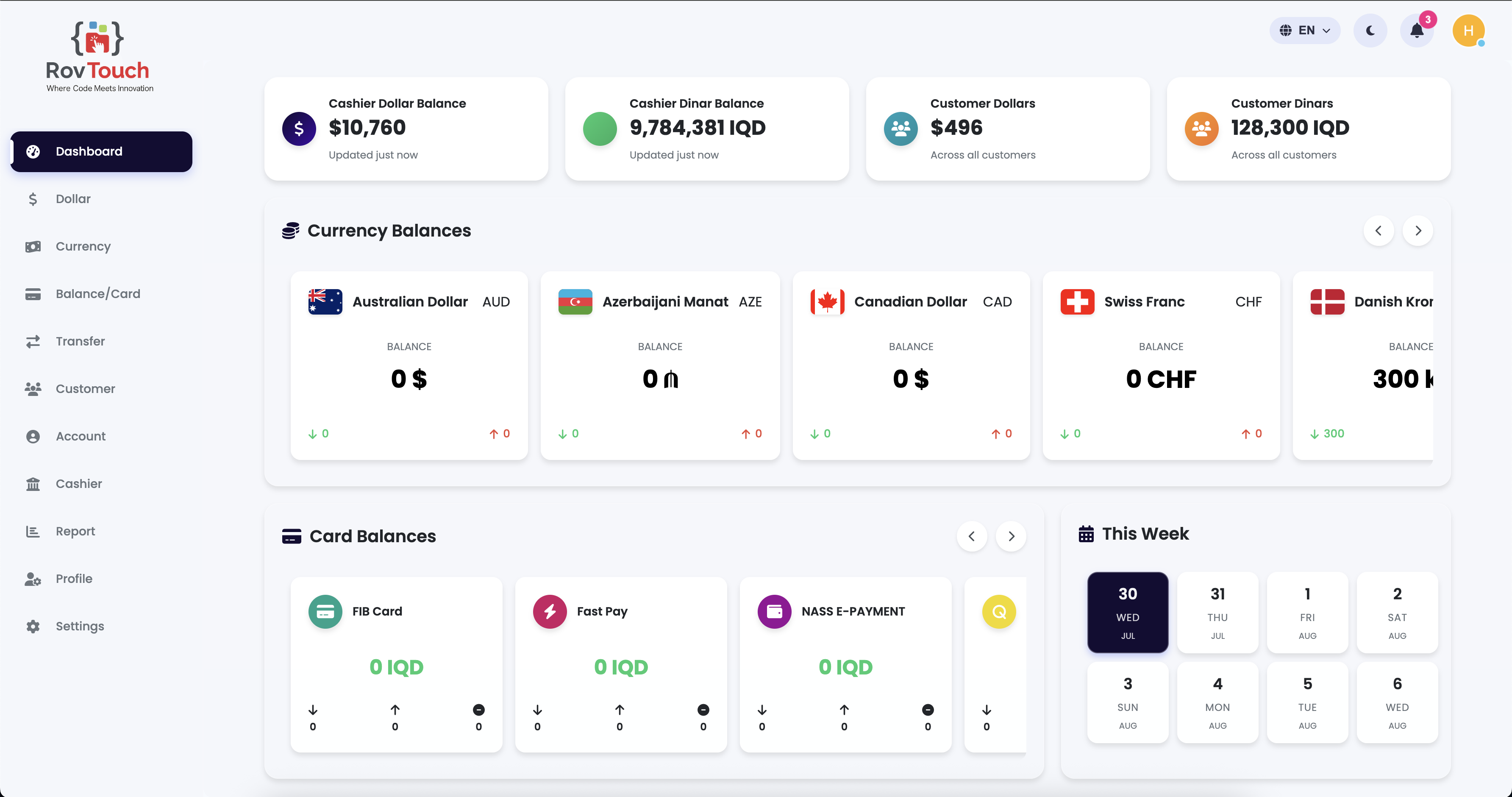Select the Australian Dollar balance value
Image resolution: width=1512 pixels, height=797 pixels.
click(409, 379)
